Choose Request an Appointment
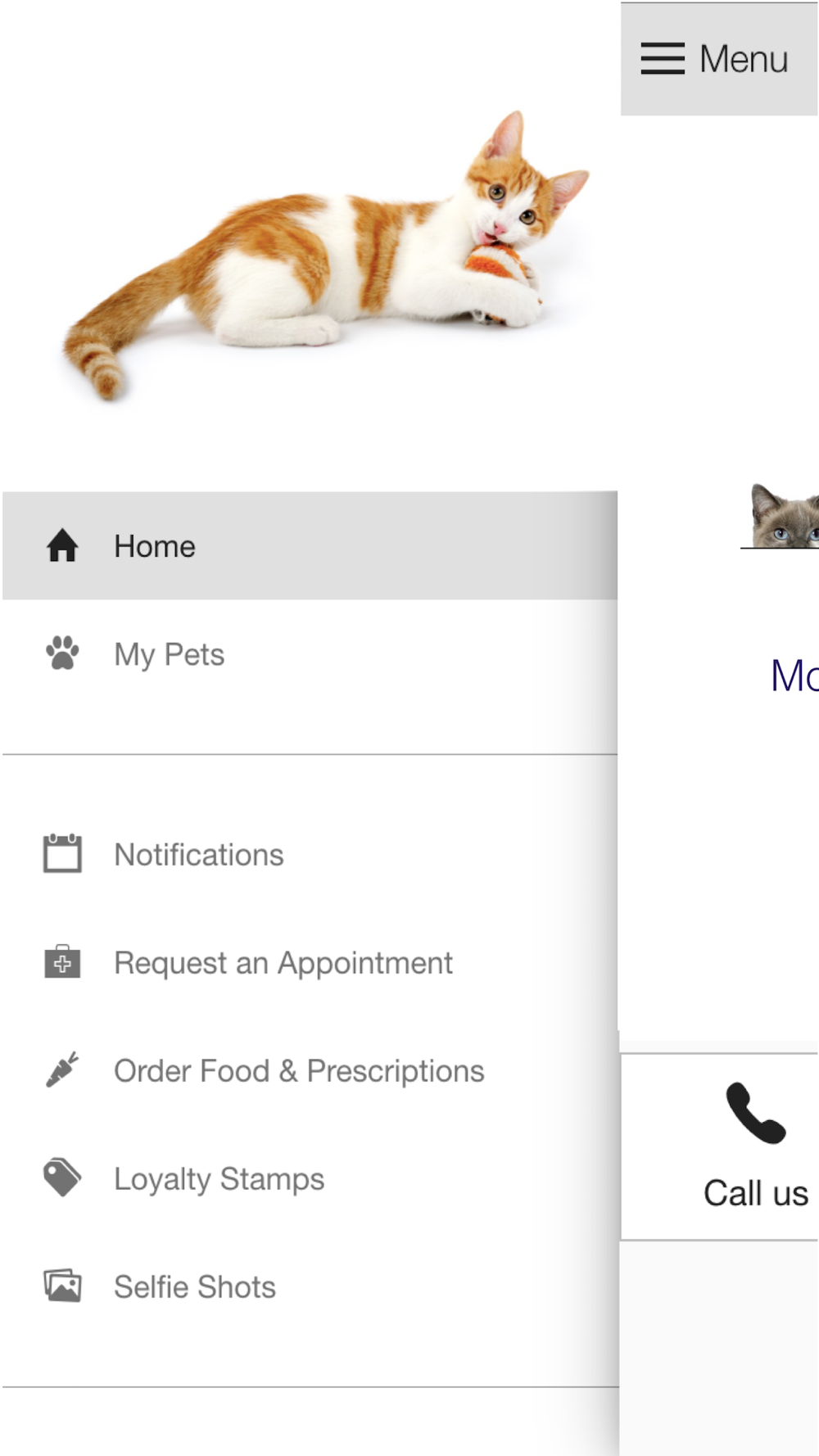Viewport: 819px width, 1456px height. coord(310,962)
